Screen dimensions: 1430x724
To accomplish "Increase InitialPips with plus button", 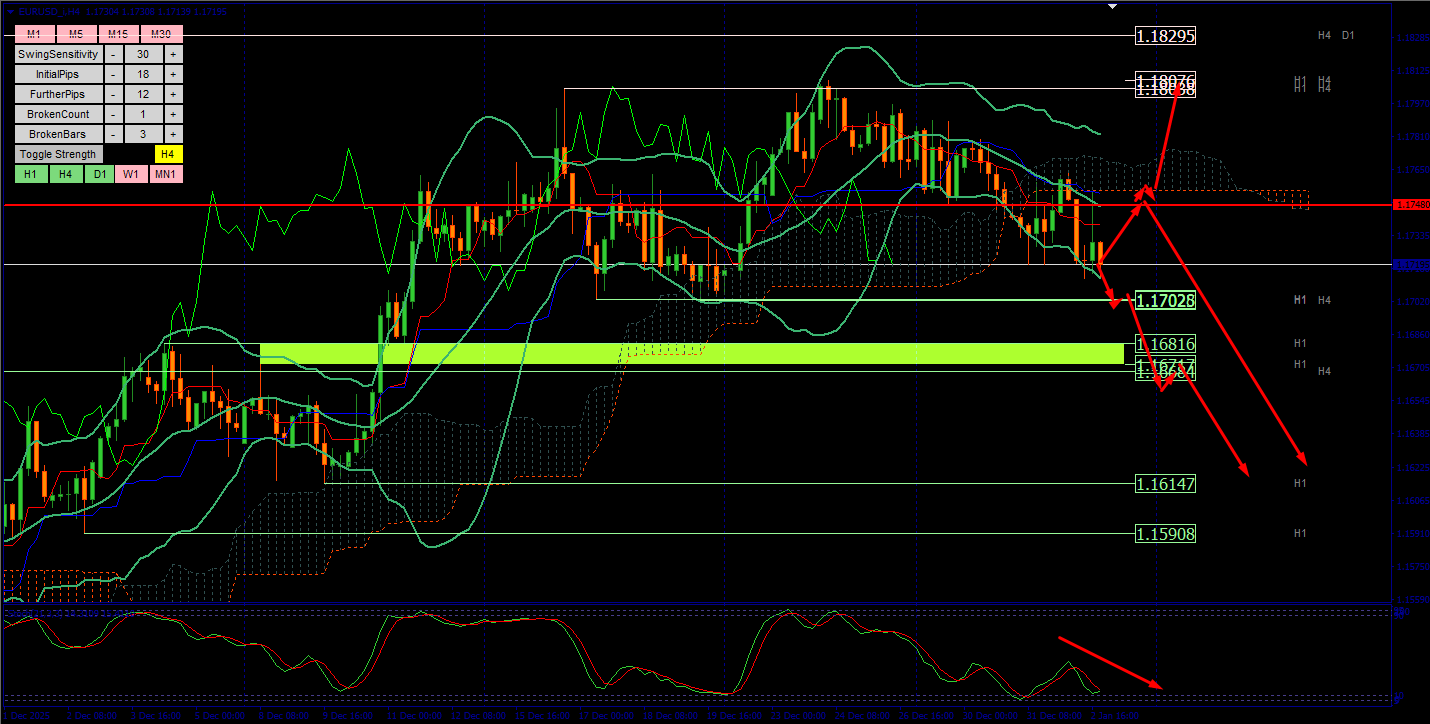I will (173, 74).
